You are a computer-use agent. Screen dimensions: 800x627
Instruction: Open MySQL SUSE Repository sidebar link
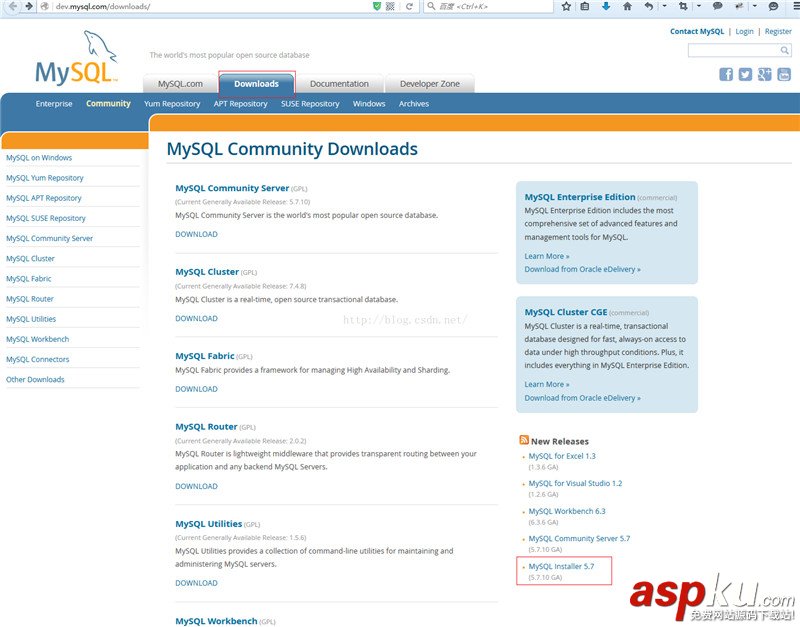point(45,218)
